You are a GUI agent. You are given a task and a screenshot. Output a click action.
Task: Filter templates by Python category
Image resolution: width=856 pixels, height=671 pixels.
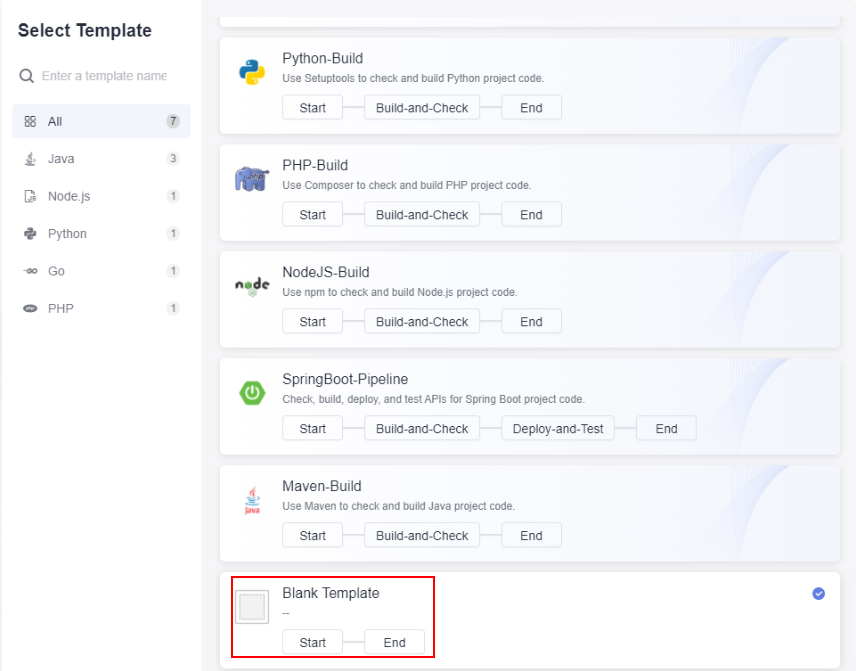coord(102,234)
